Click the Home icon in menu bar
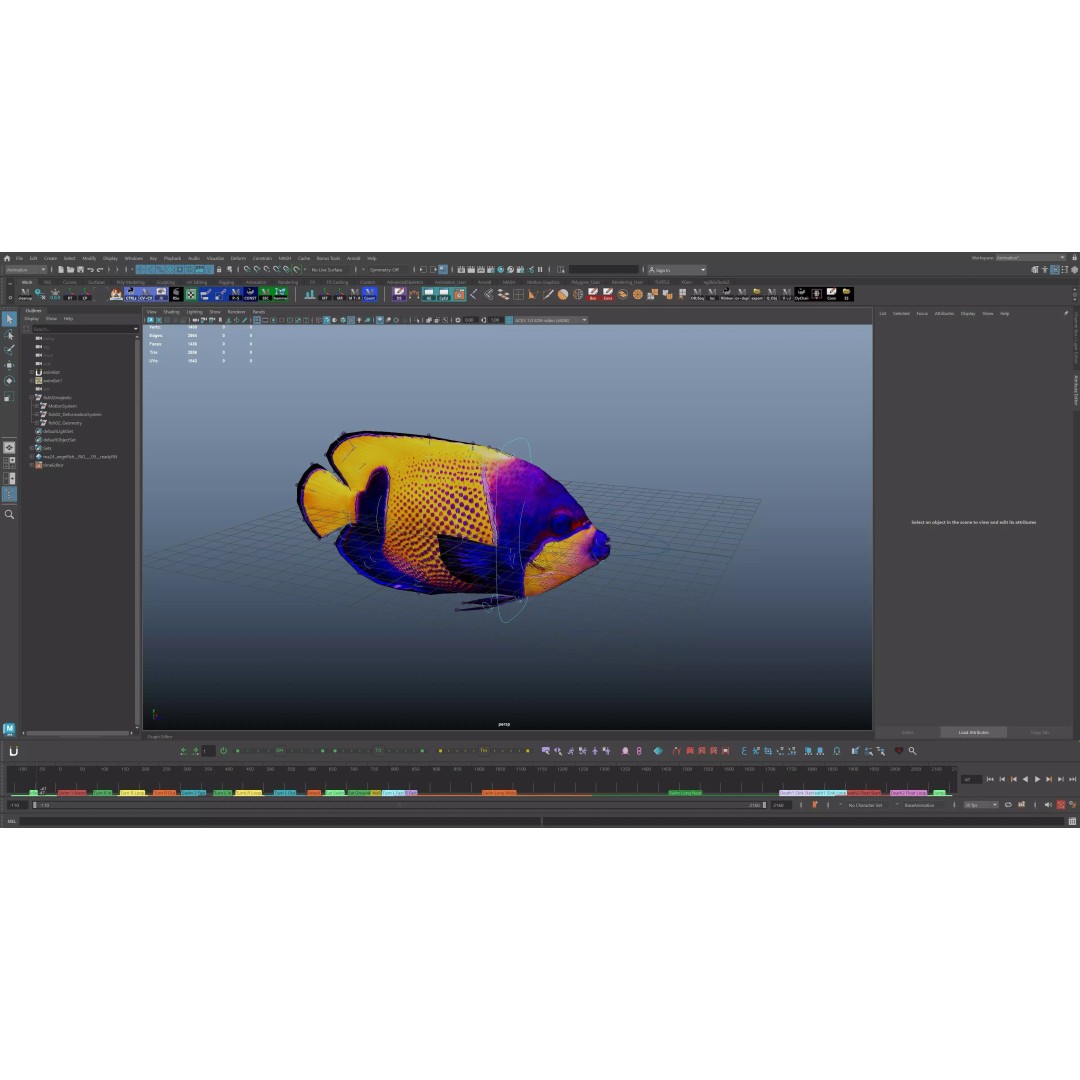 tap(7, 258)
